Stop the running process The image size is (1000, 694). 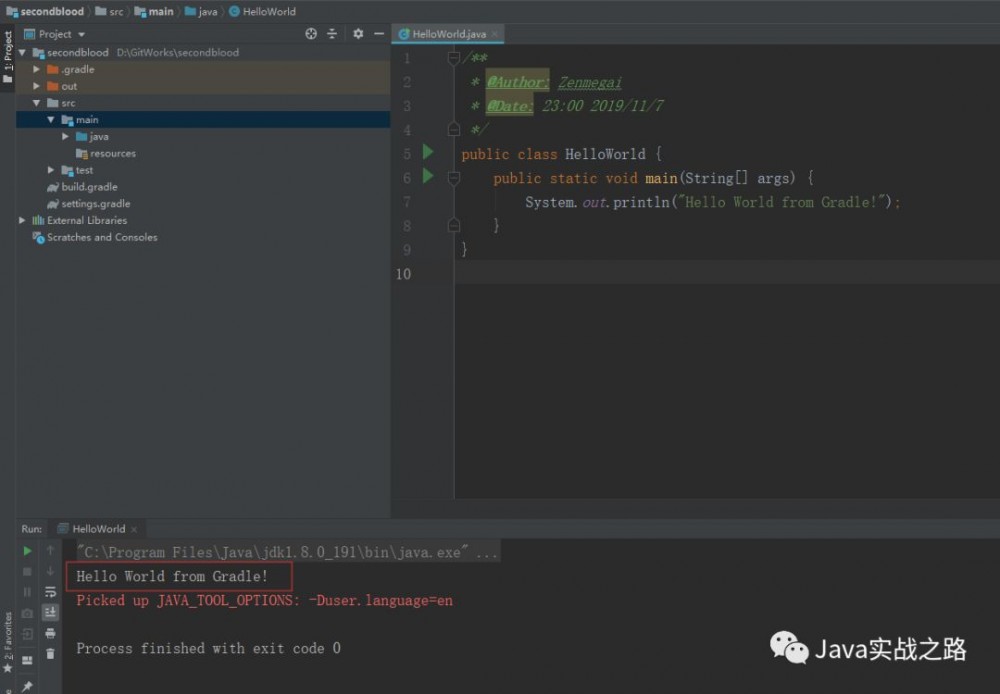point(27,571)
